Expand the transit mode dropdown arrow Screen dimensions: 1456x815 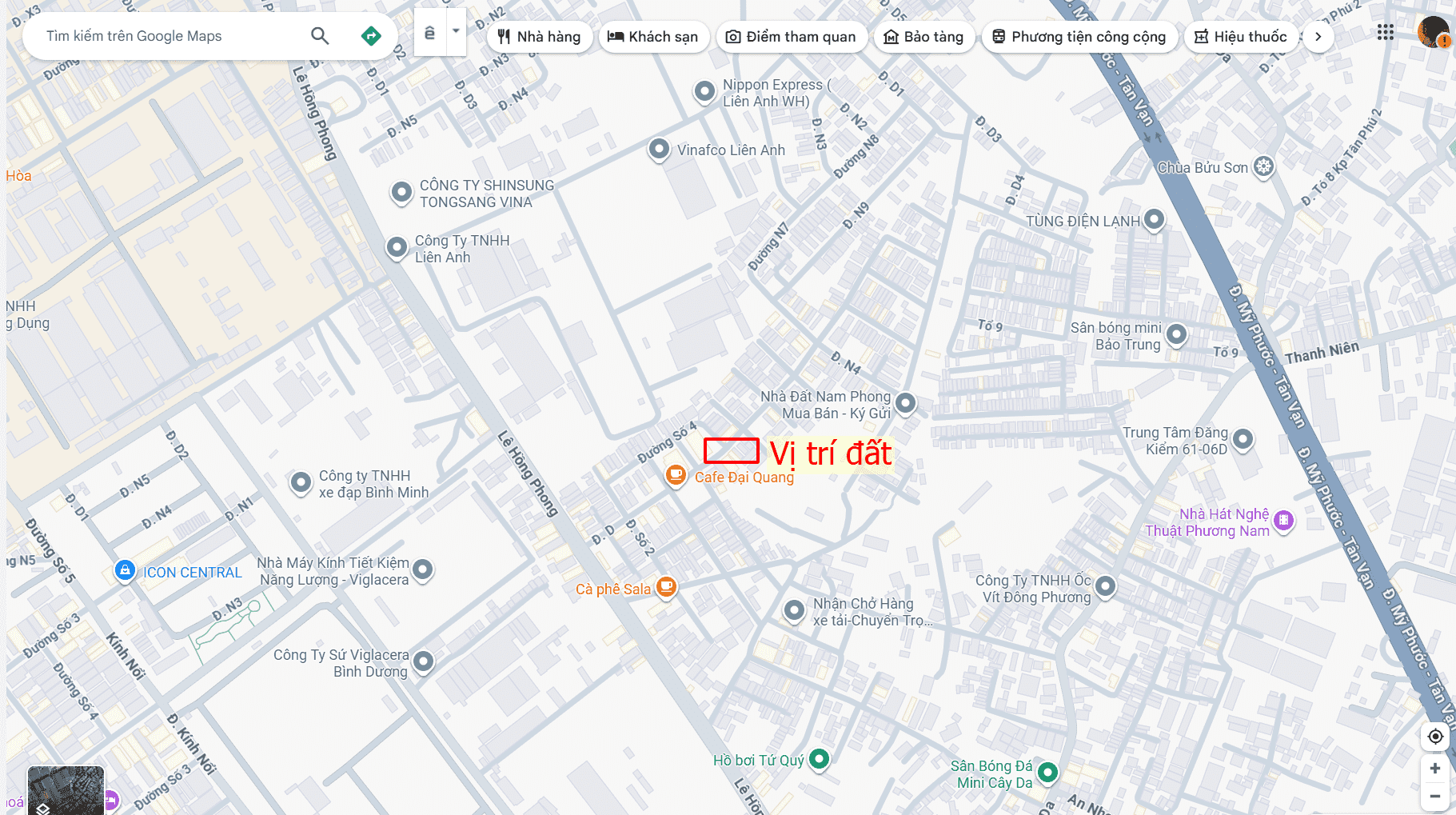click(456, 32)
